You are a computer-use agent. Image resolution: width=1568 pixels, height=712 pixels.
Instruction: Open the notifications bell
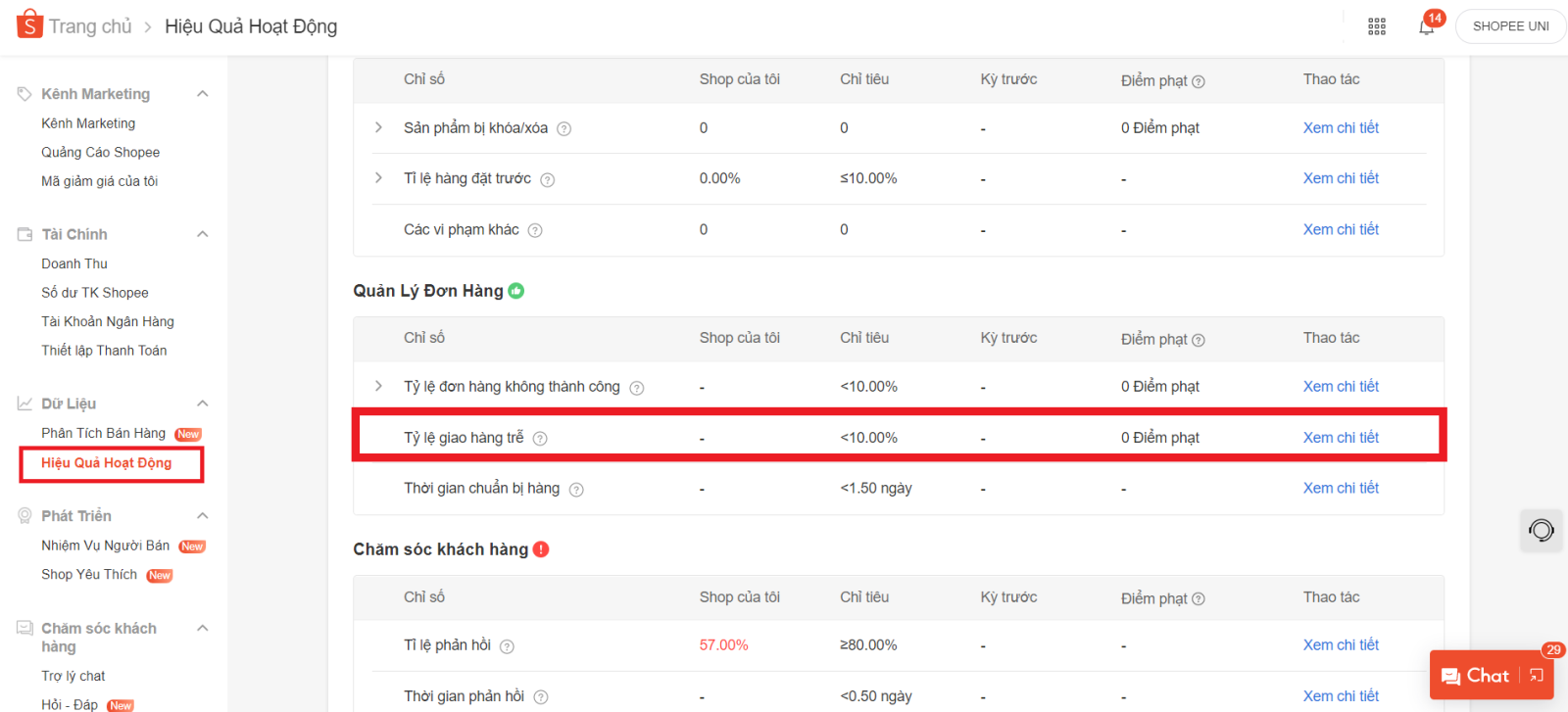point(1426,27)
